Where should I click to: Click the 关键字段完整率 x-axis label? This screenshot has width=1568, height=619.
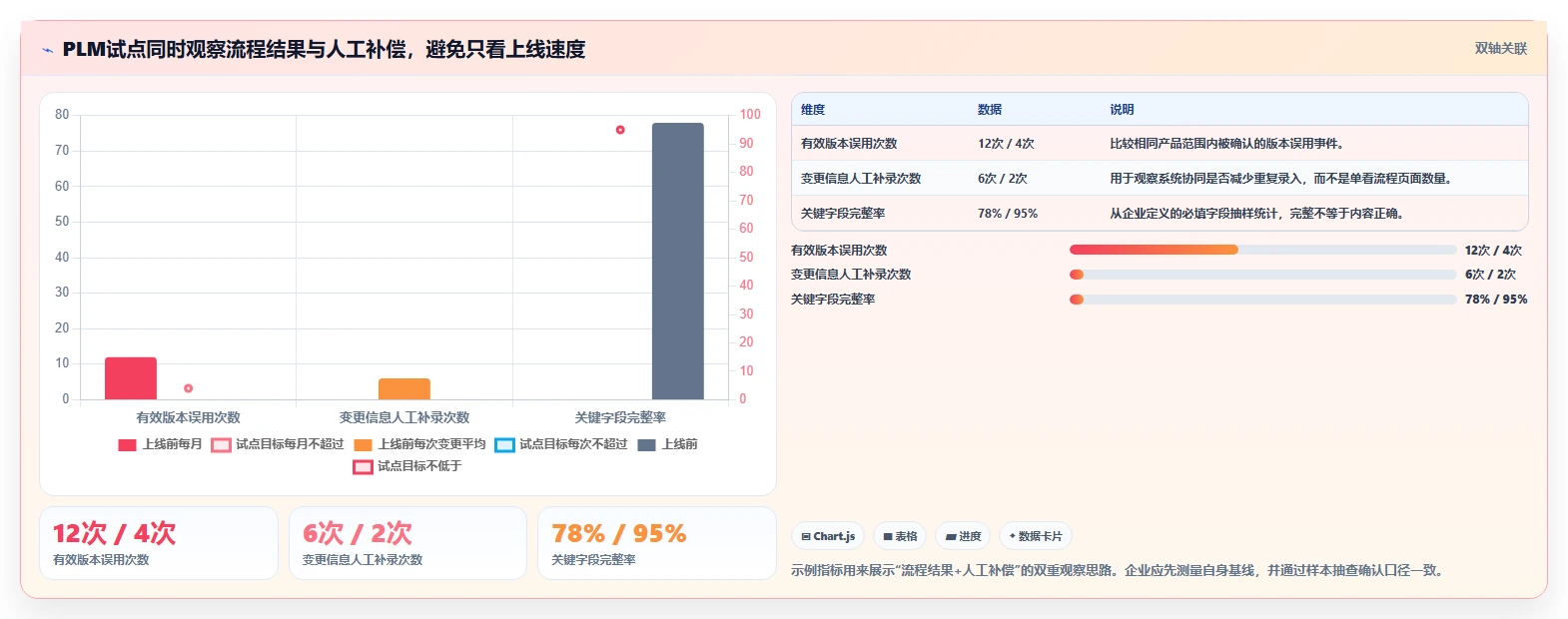pos(620,417)
